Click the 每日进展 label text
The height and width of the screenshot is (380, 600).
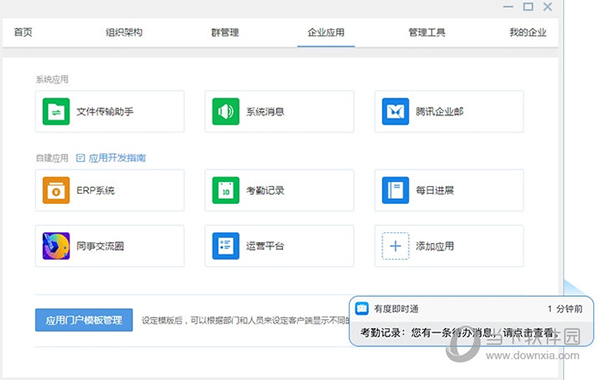click(435, 190)
